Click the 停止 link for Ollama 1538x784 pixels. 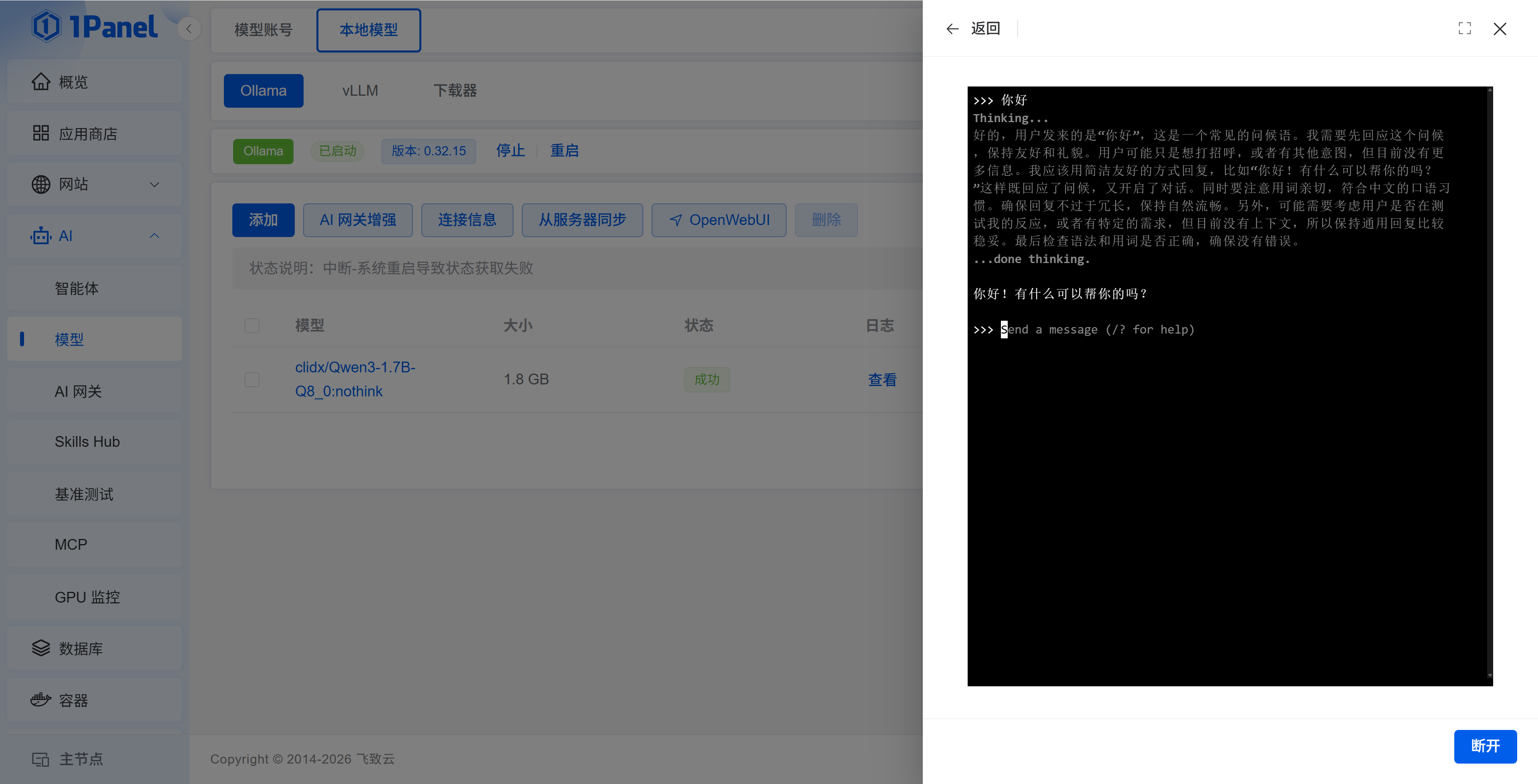511,151
